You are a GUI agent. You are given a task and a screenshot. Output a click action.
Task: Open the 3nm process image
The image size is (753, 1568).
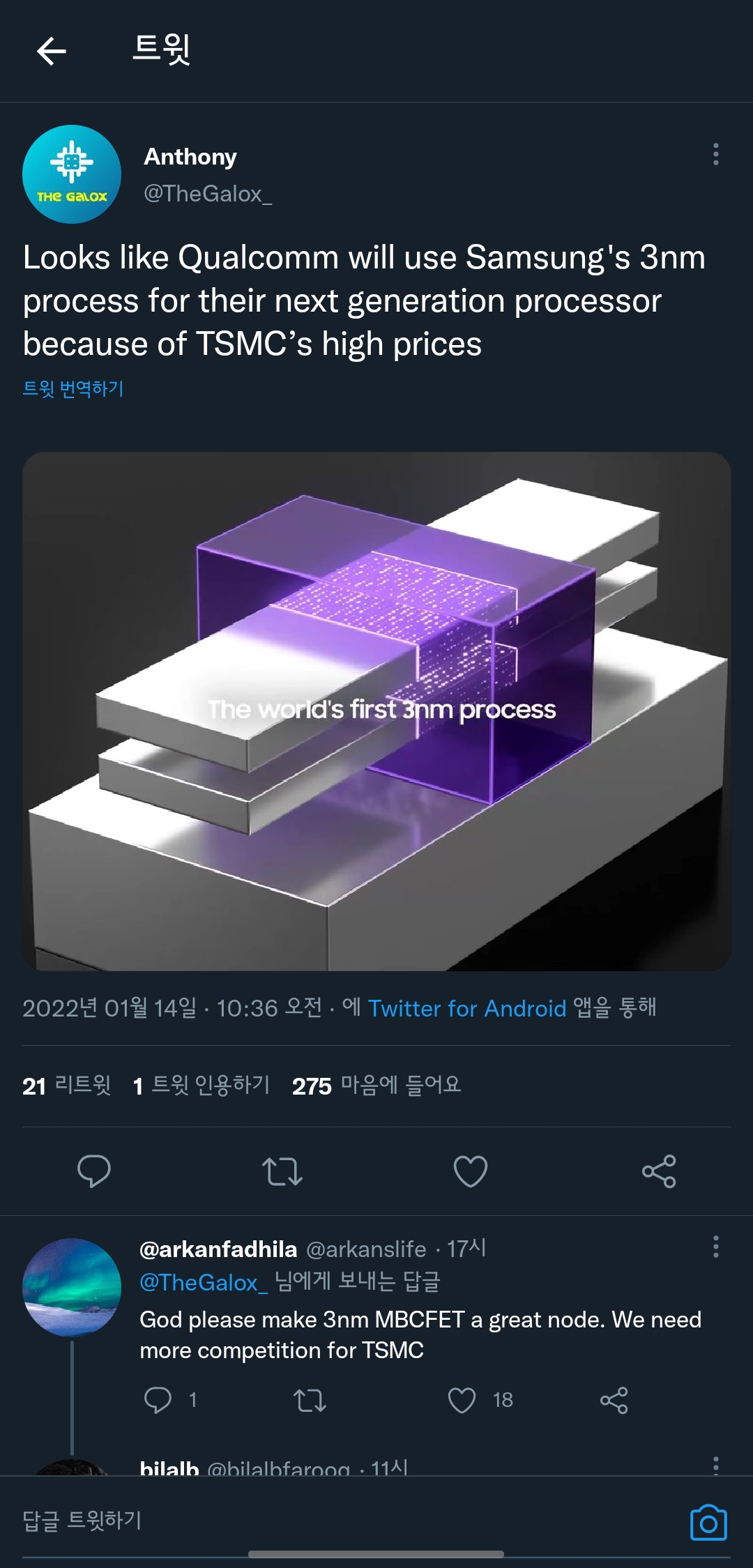tap(376, 711)
